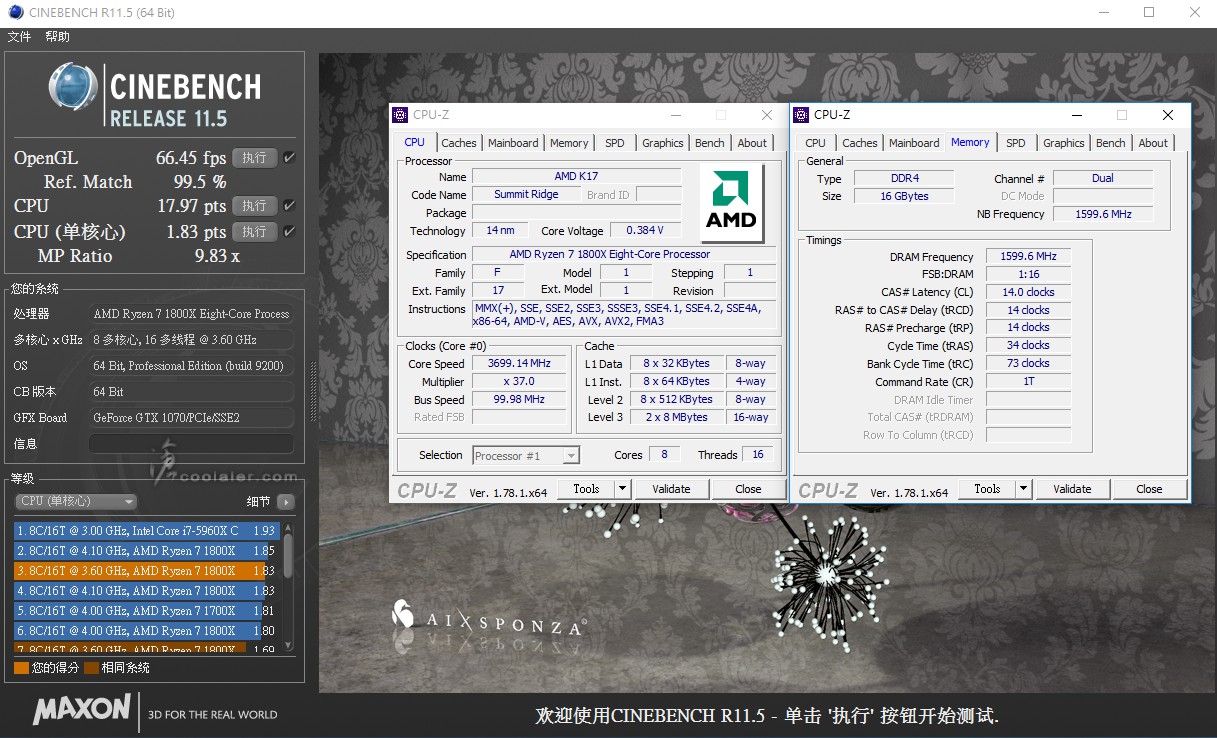
Task: Click the CAS# Latency value 14.0 clocks
Action: pyautogui.click(x=1028, y=293)
